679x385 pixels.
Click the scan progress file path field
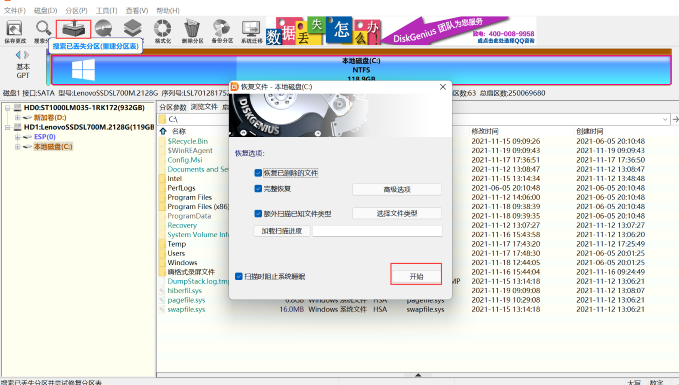377,231
